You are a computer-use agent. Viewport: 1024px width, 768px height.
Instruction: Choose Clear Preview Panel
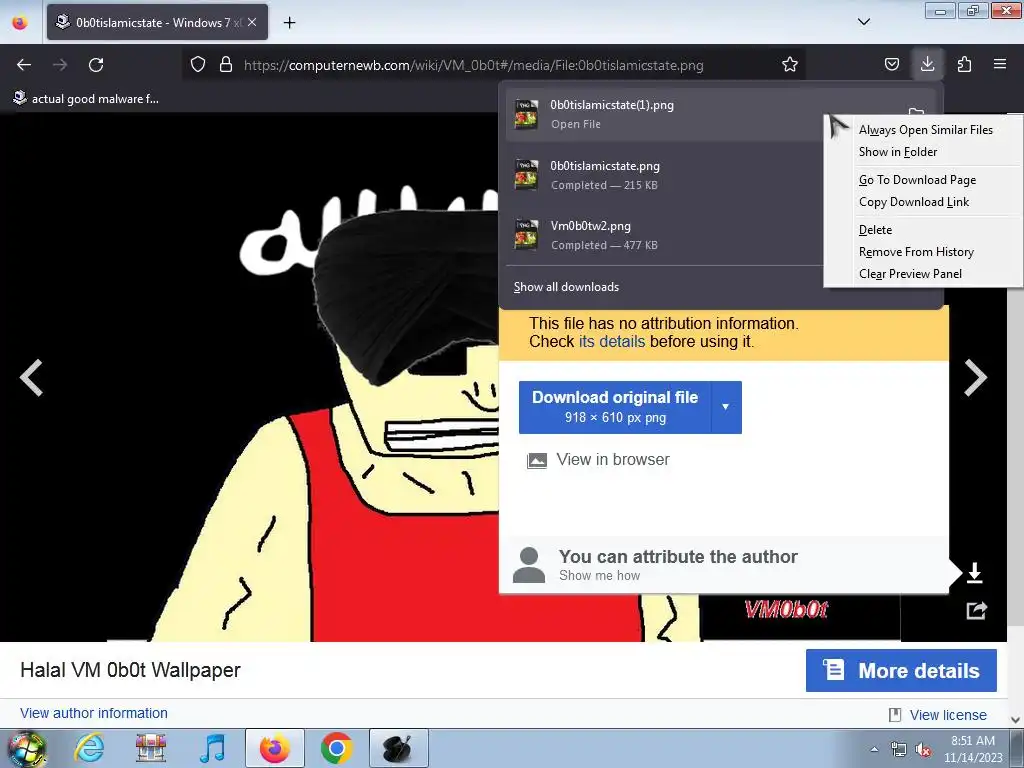(910, 274)
